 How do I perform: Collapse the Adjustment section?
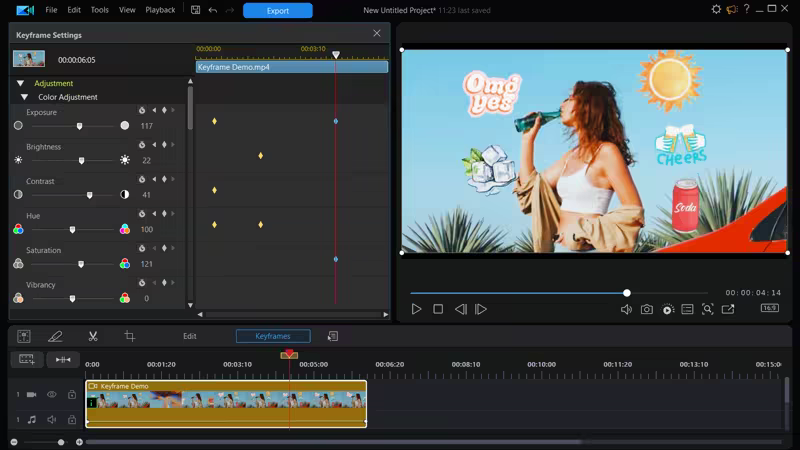(x=20, y=84)
